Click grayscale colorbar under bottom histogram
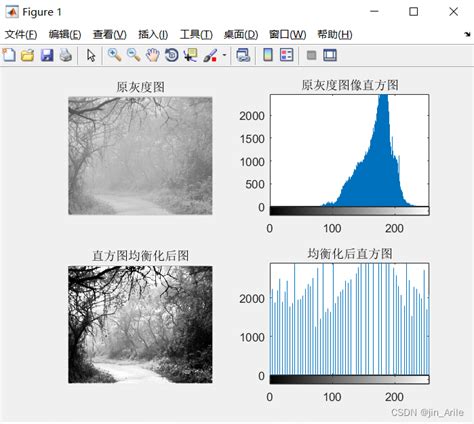 click(349, 380)
